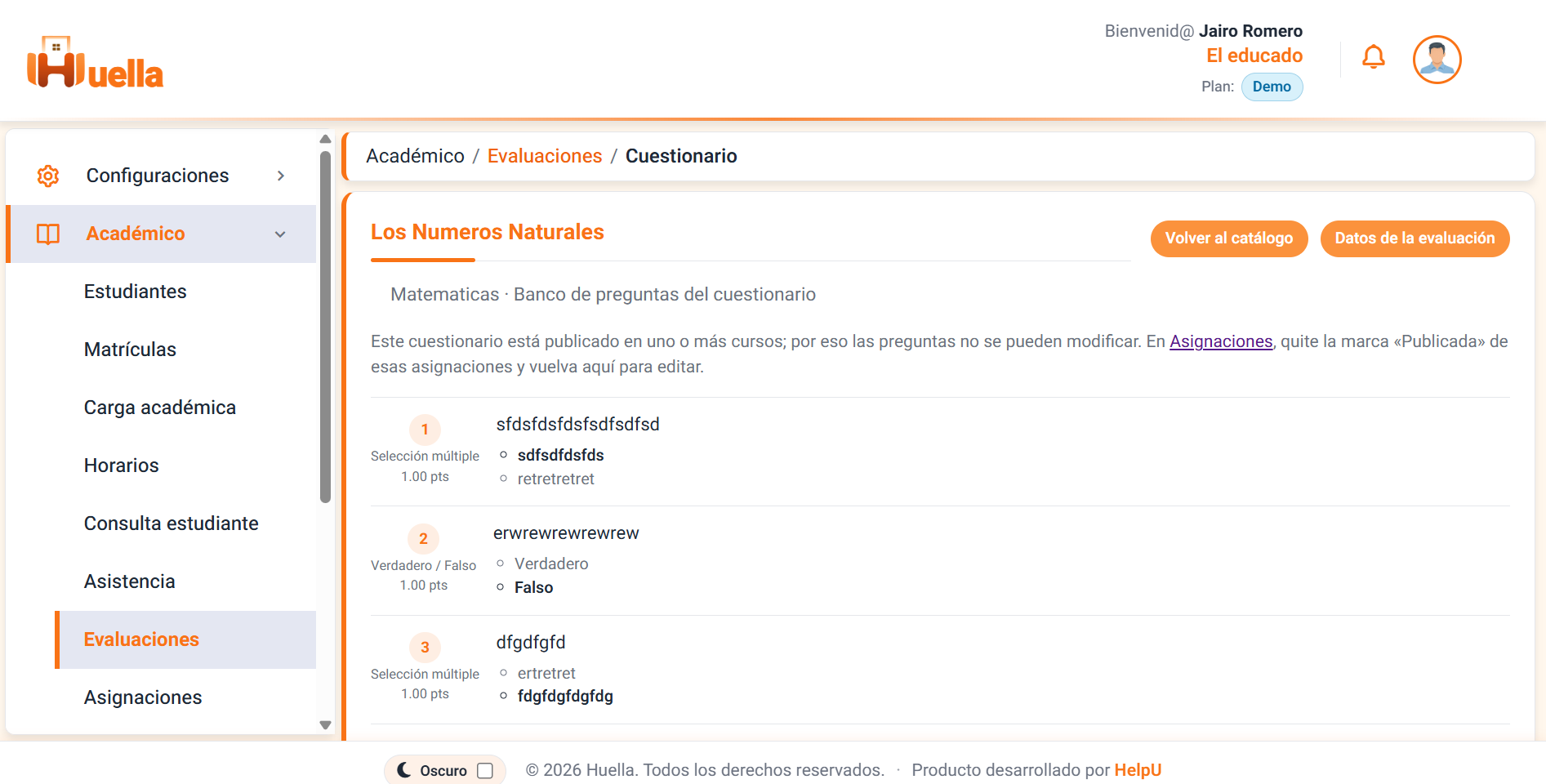Select answer 'retretretret' in question 1
This screenshot has width=1546, height=784.
coord(555,479)
